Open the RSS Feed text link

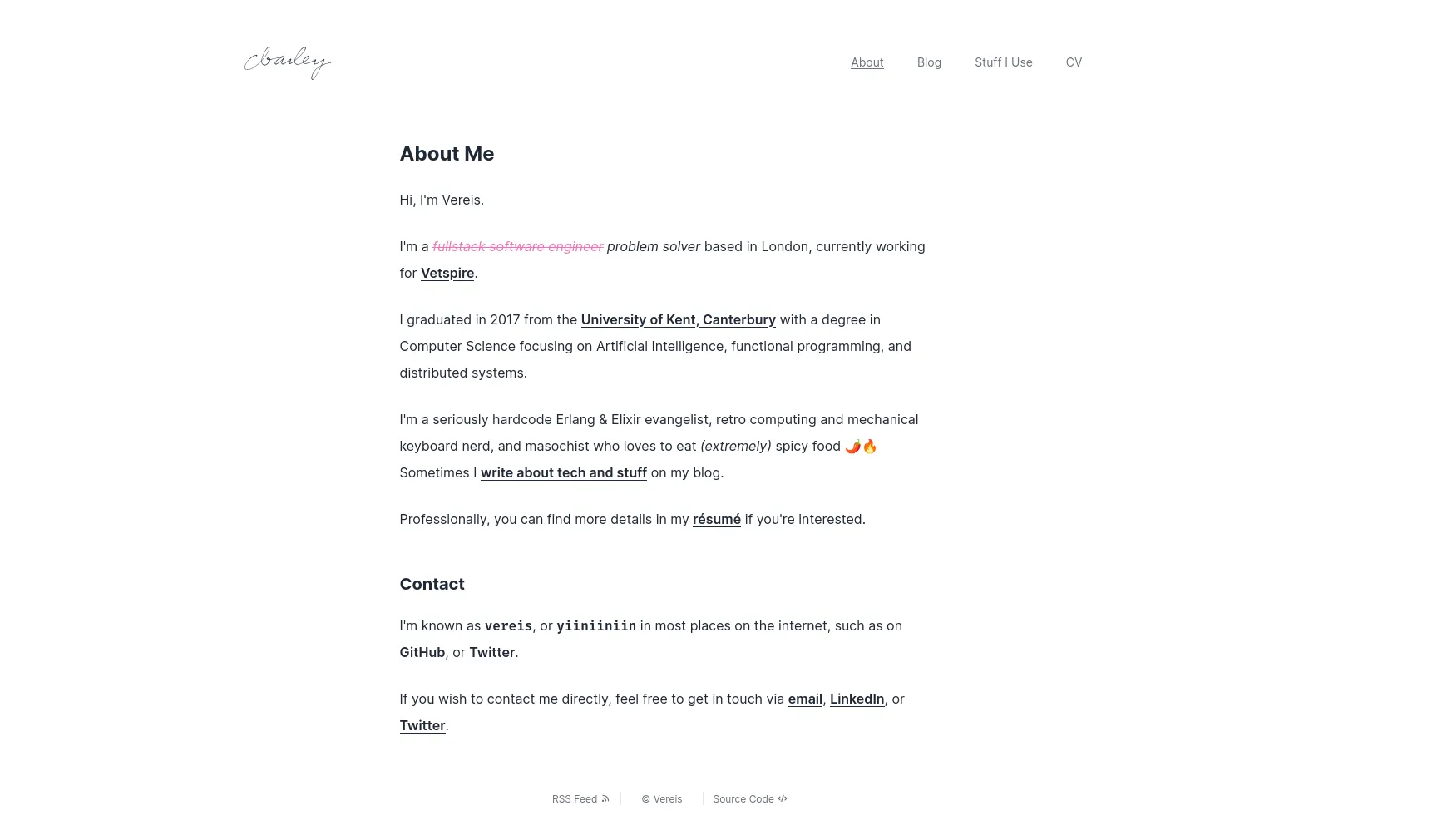click(574, 798)
